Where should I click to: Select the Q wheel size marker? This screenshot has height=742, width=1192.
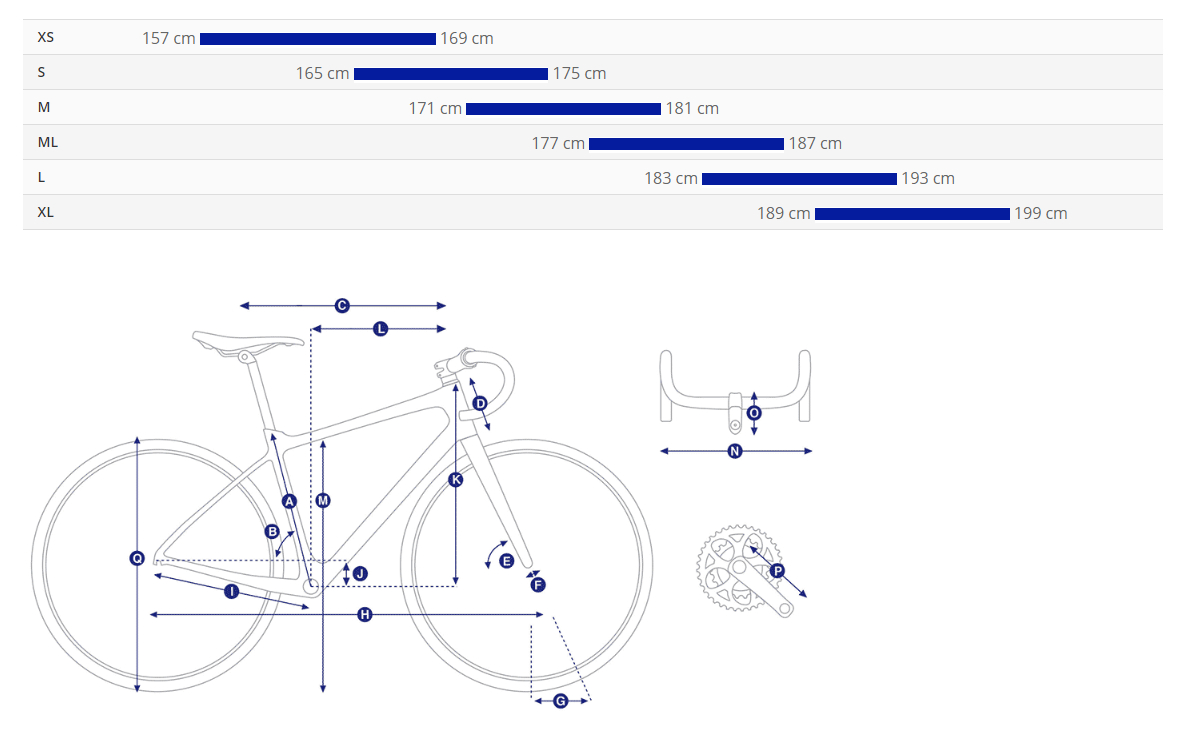[137, 558]
